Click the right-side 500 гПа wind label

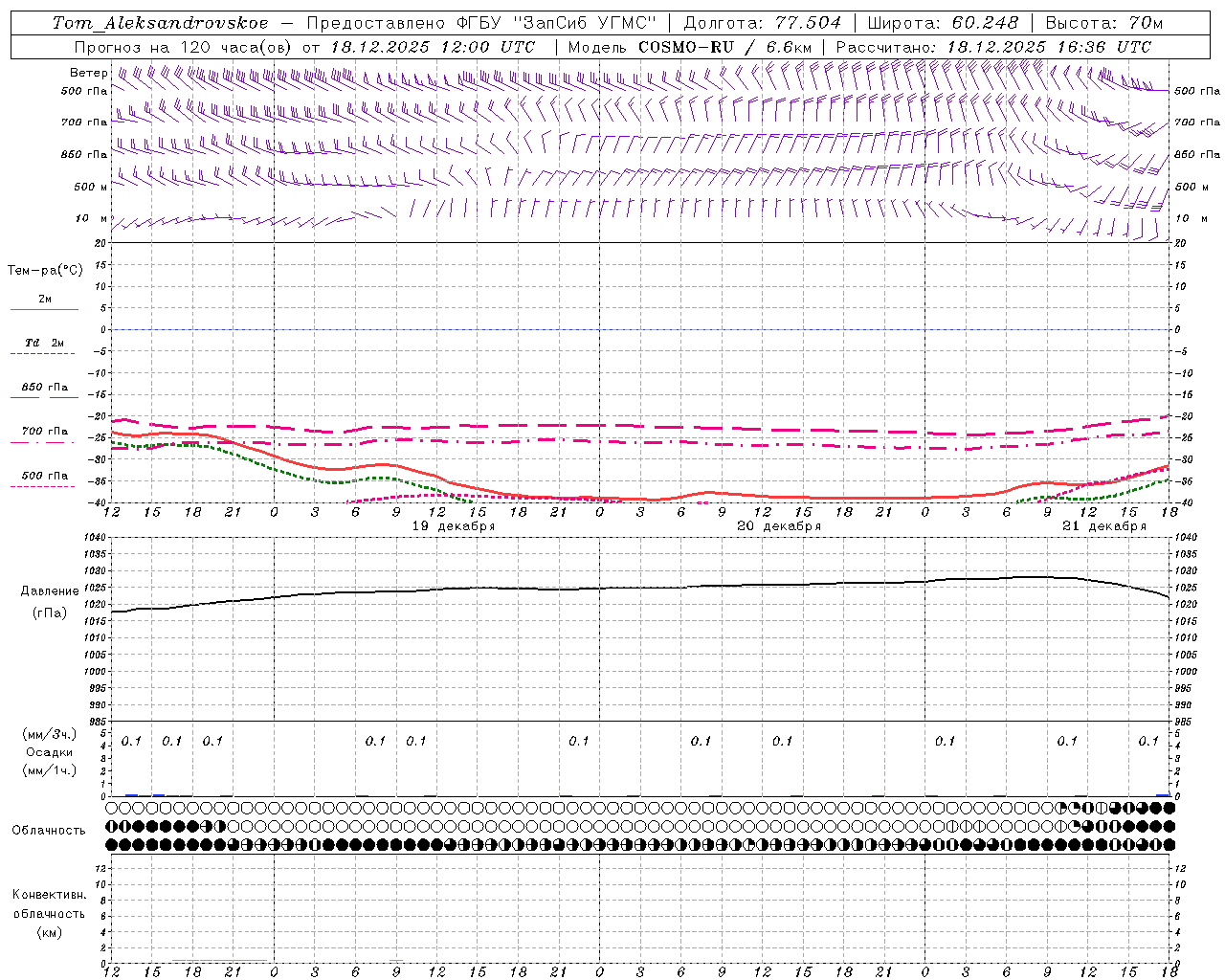1197,91
